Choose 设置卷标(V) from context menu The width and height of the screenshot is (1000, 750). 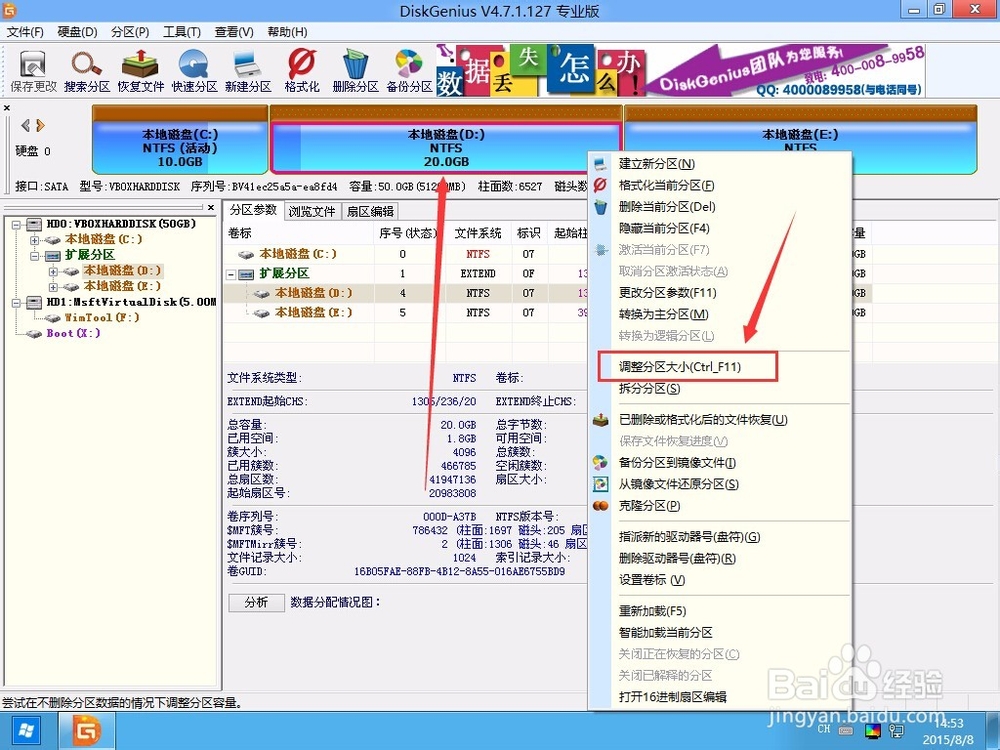point(719,580)
